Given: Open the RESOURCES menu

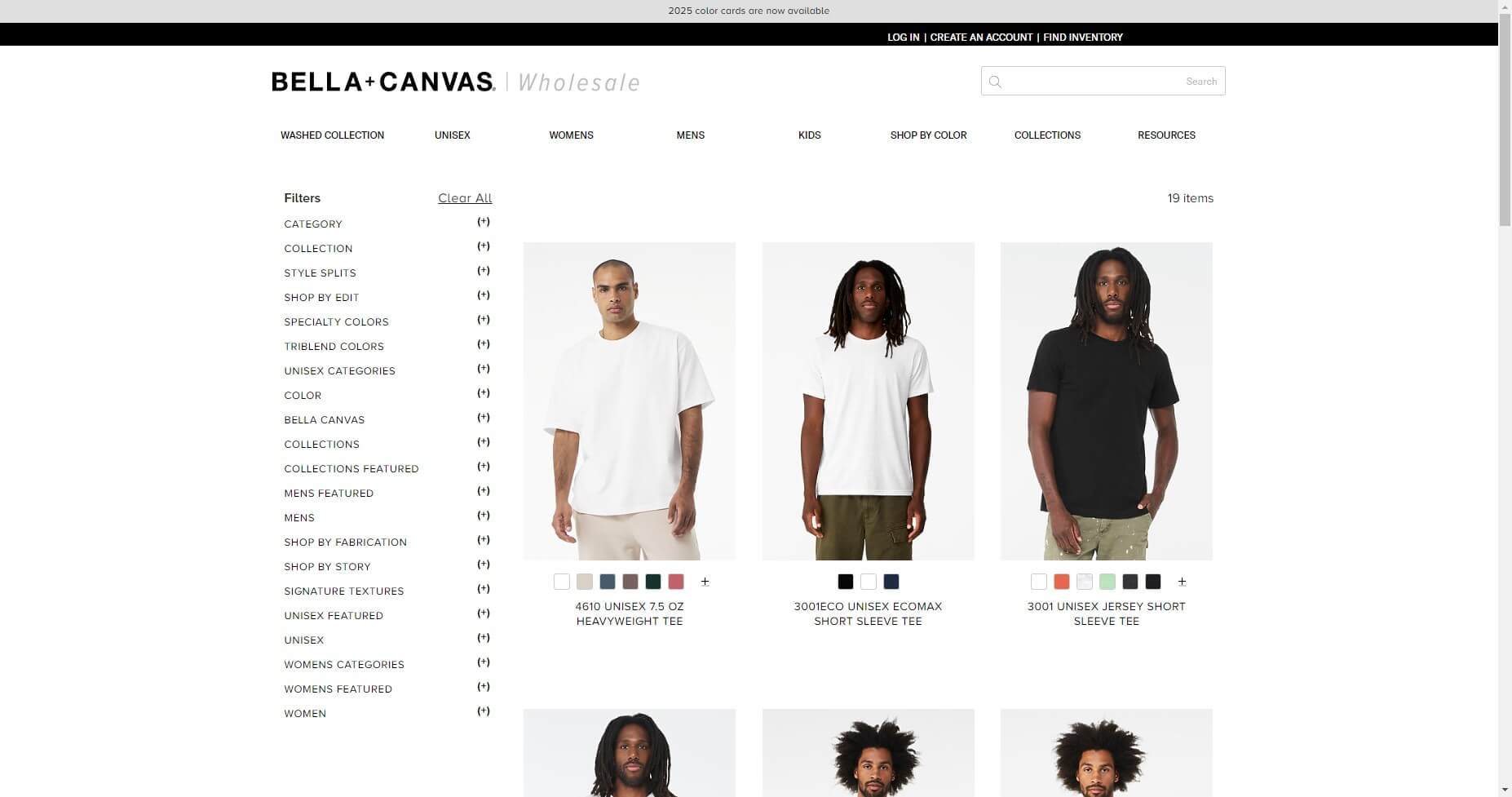Looking at the screenshot, I should point(1166,135).
